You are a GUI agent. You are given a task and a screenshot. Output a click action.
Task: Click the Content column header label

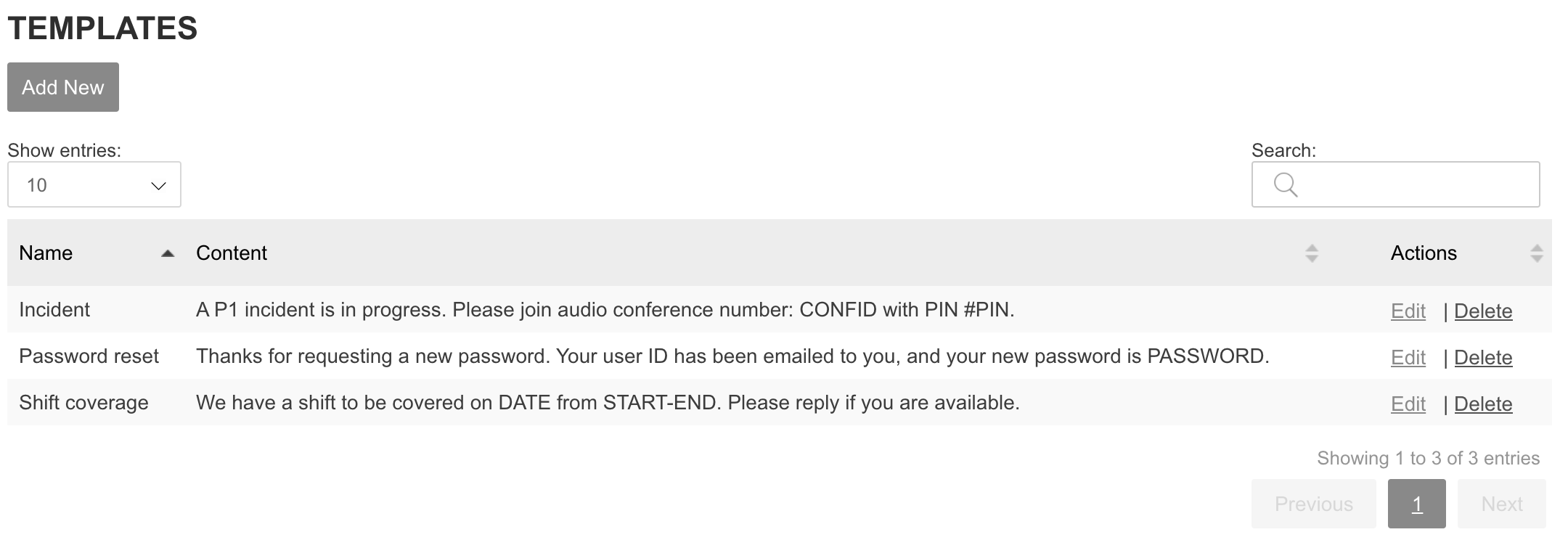(x=232, y=253)
